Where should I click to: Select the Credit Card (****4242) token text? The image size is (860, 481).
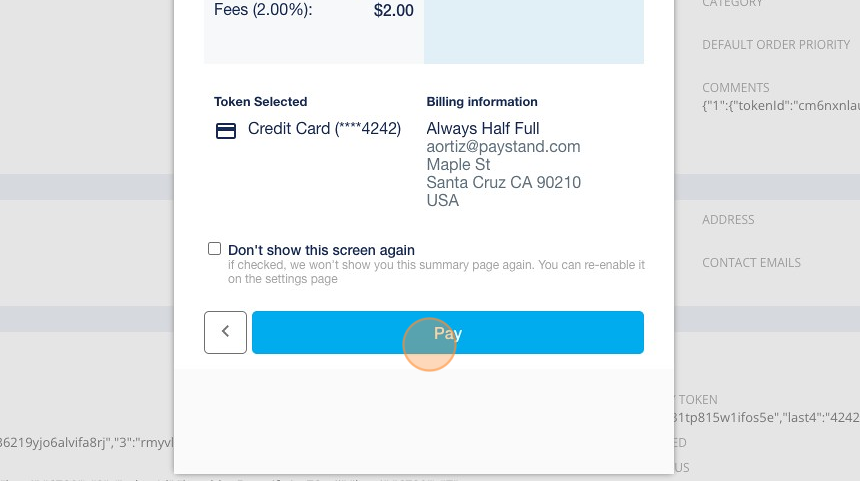click(324, 128)
